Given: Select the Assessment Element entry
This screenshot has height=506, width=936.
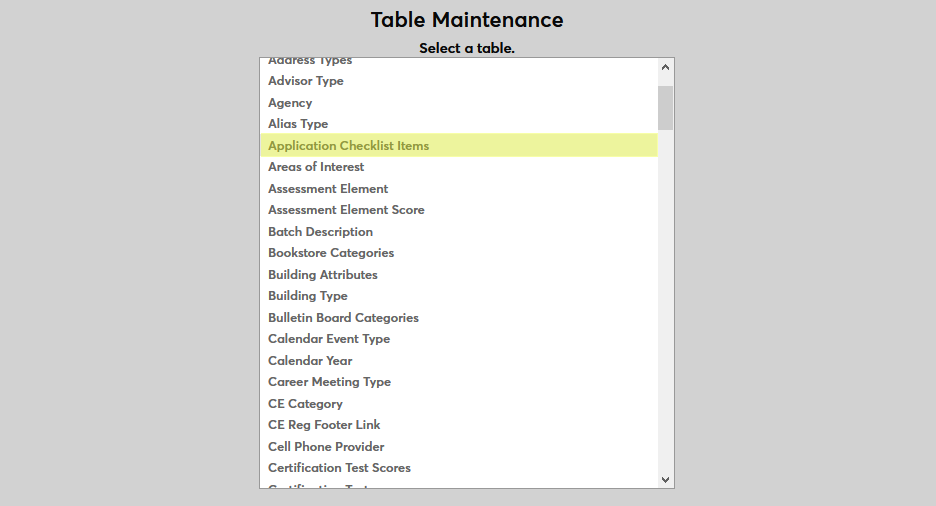Looking at the screenshot, I should click(328, 189).
